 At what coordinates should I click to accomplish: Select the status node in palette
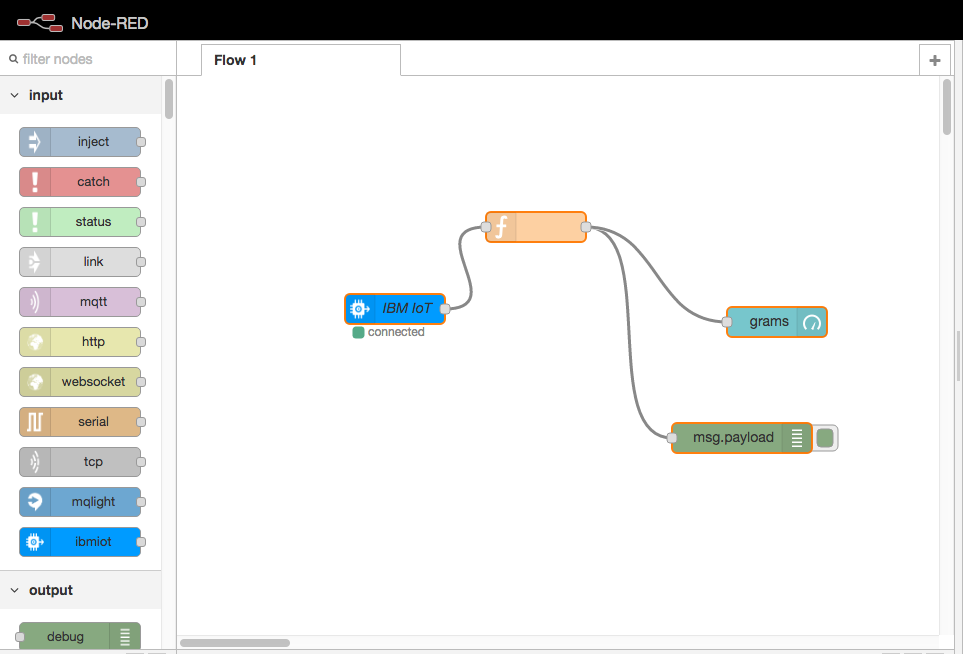pos(80,222)
